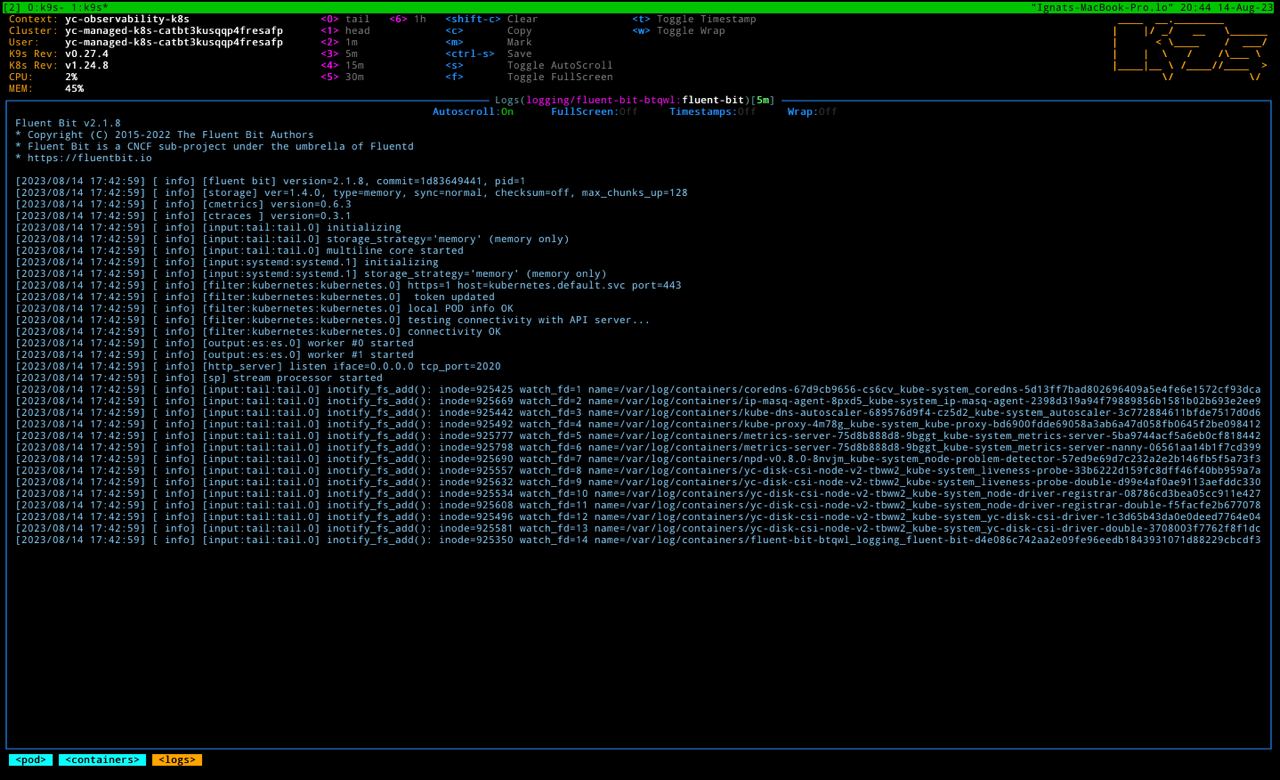
Task: Click the worker #1 started line
Action: coord(214,355)
